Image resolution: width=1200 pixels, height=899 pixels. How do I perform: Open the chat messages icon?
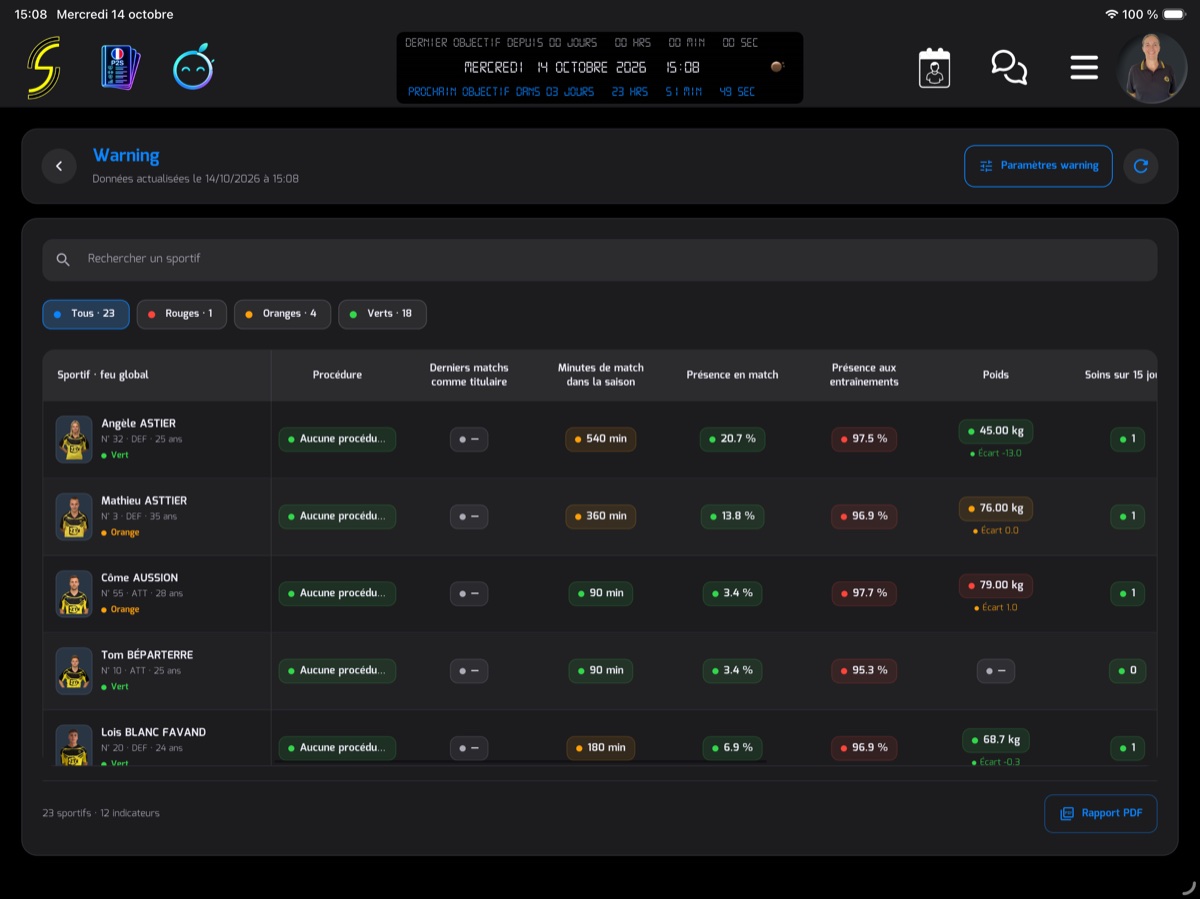1009,68
